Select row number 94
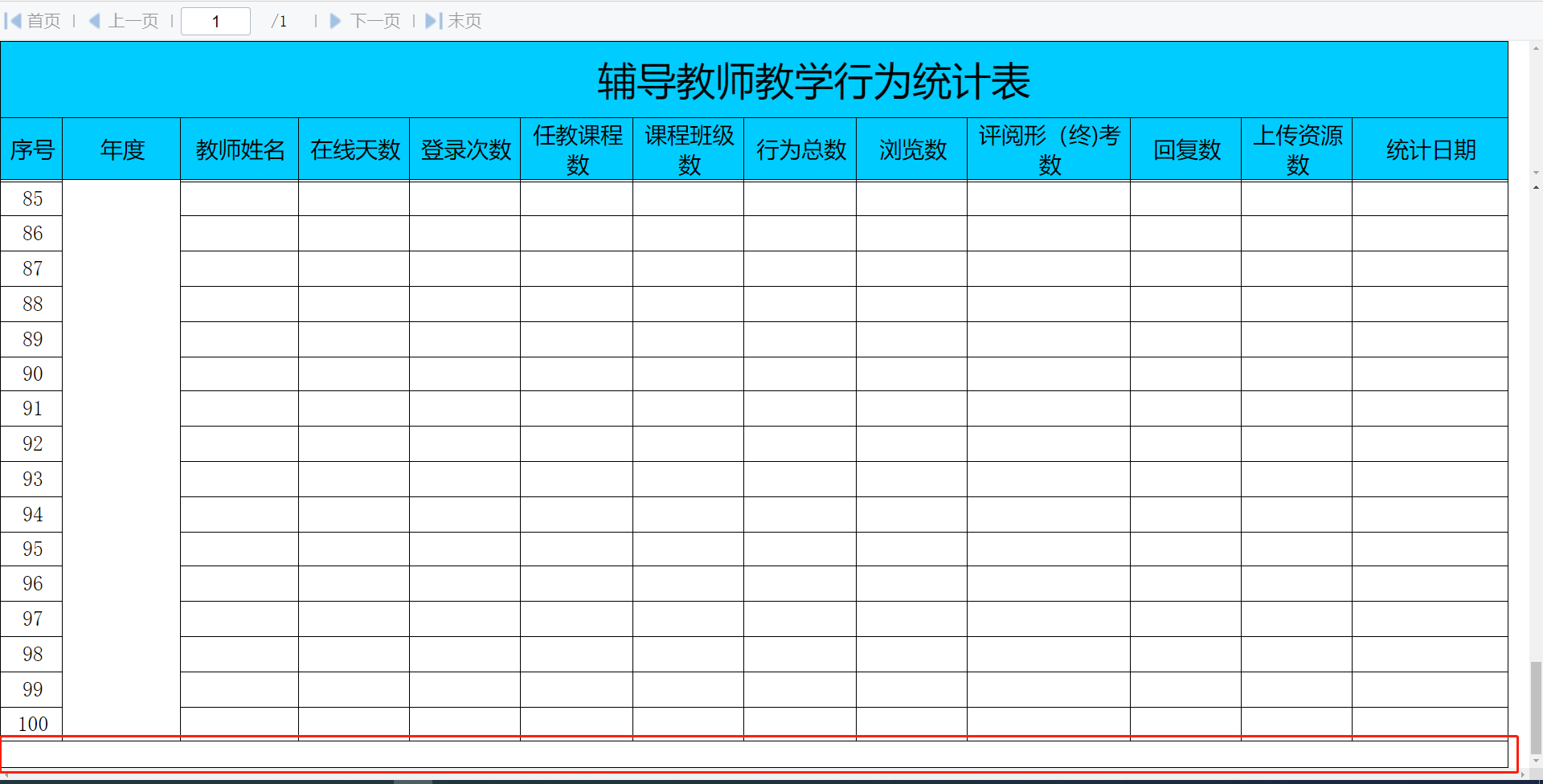 tap(32, 515)
